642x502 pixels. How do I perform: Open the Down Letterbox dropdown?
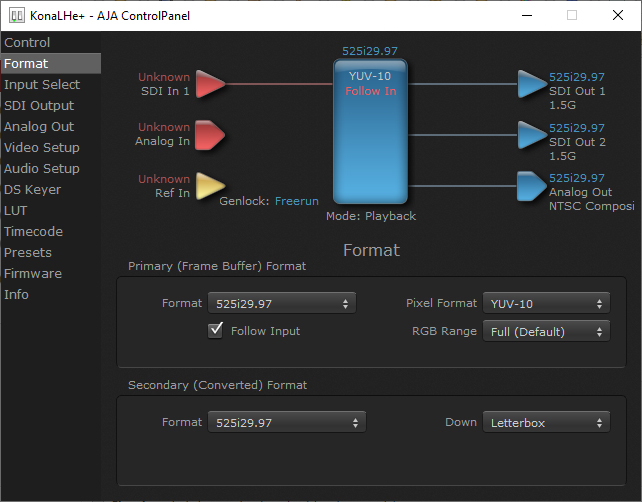(547, 422)
